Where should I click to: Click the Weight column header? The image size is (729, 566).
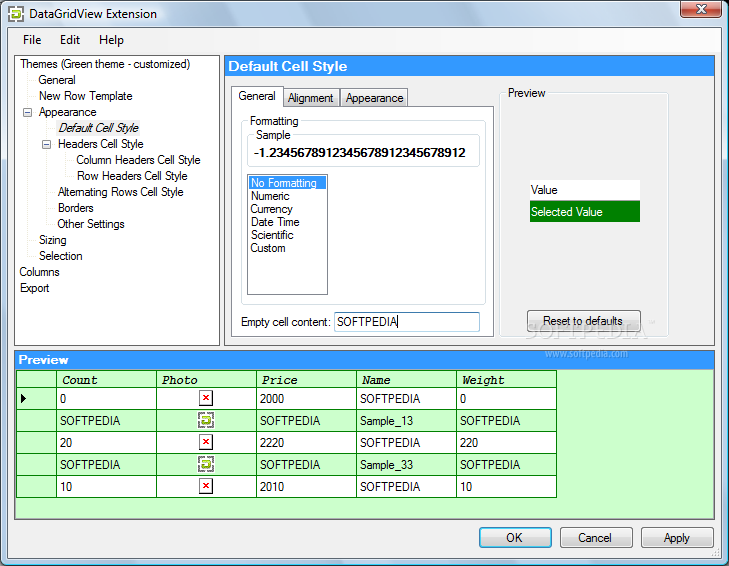coord(506,380)
